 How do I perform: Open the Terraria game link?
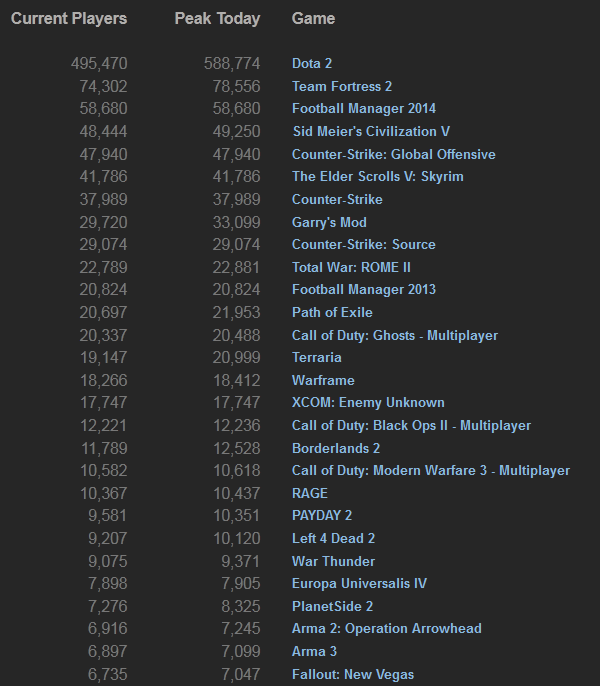coord(316,357)
